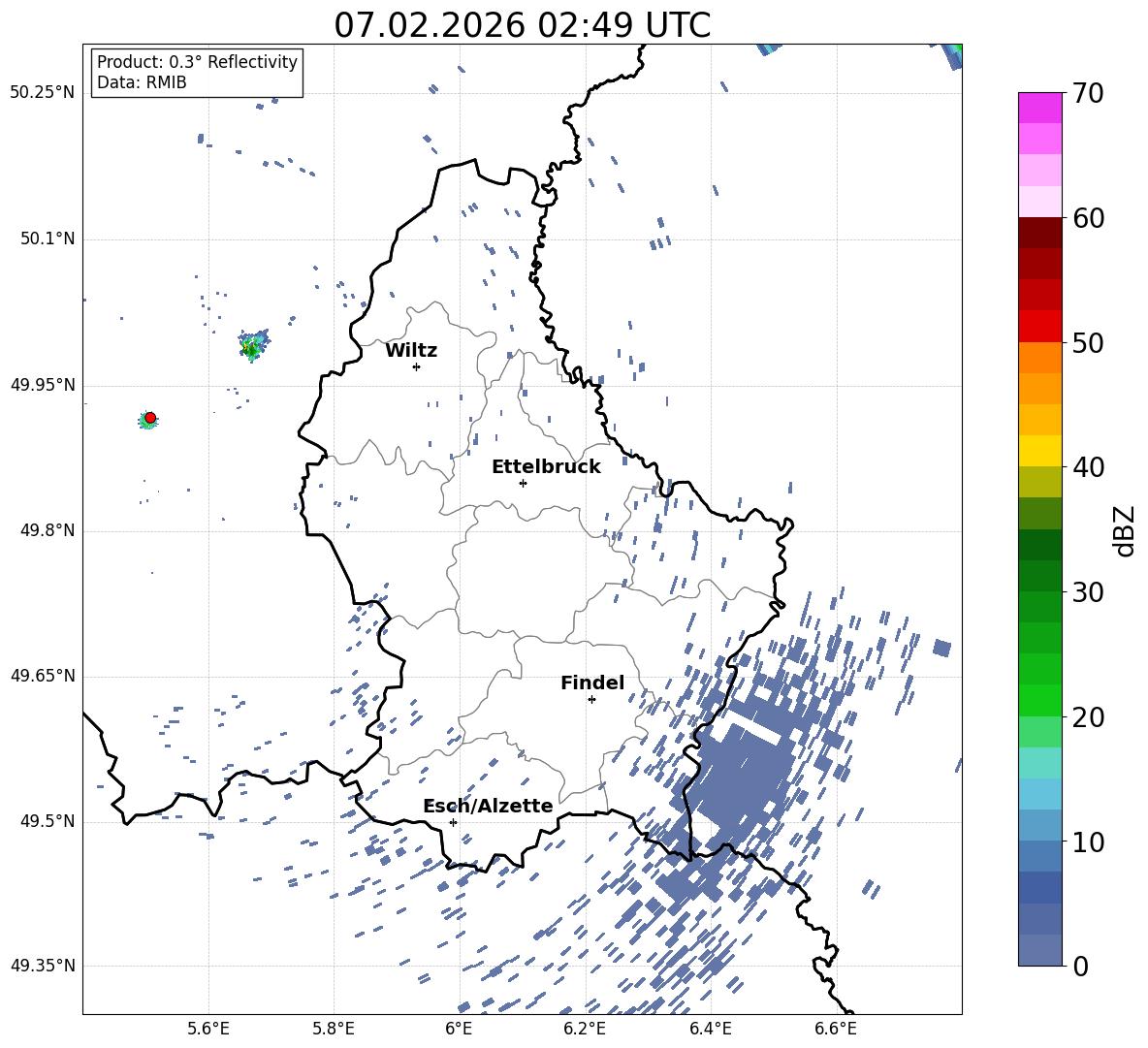This screenshot has width=1148, height=1048.
Task: Click the 5.8°E longitude tick label
Action: pos(334,1029)
